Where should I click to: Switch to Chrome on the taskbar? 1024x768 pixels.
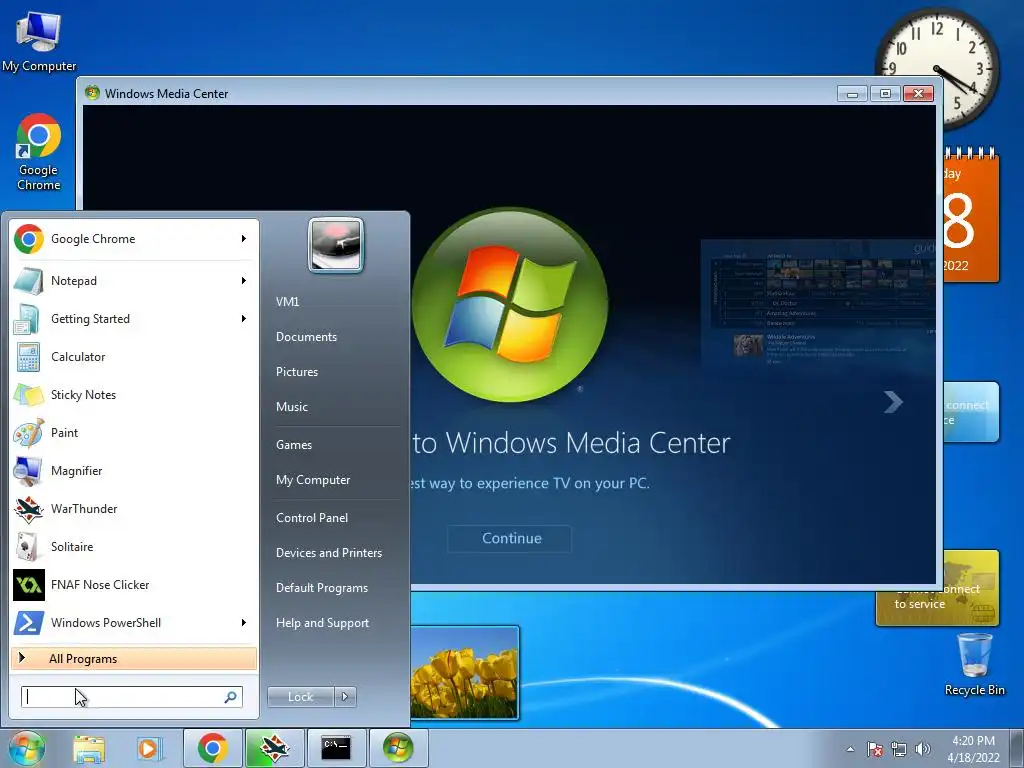pyautogui.click(x=213, y=748)
